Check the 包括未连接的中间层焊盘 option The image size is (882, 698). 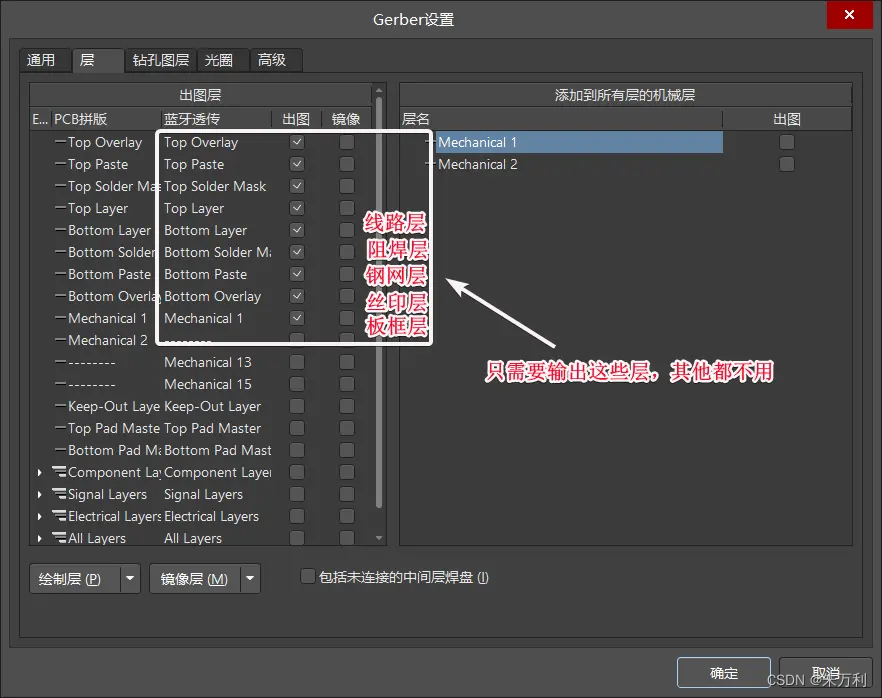[x=307, y=577]
